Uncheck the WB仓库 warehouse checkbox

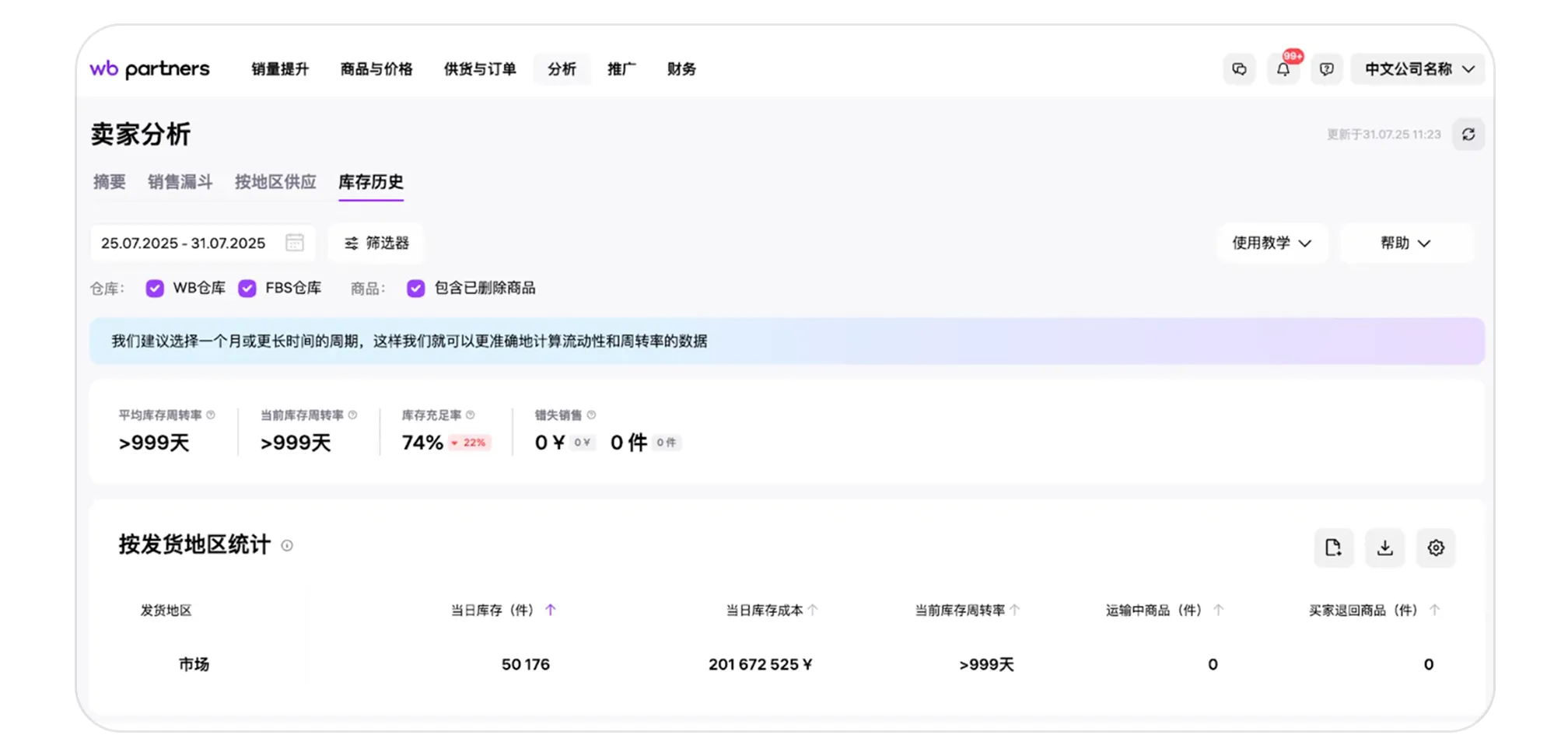pyautogui.click(x=154, y=288)
